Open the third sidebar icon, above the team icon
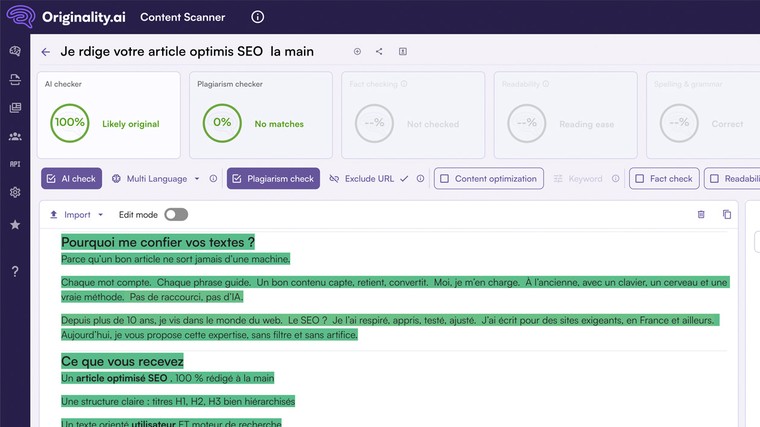Screen dimensions: 760x427 (x=15, y=108)
